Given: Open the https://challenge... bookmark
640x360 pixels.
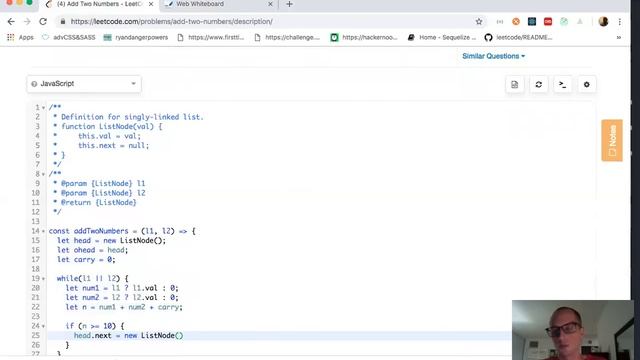Looking at the screenshot, I should click(x=287, y=37).
